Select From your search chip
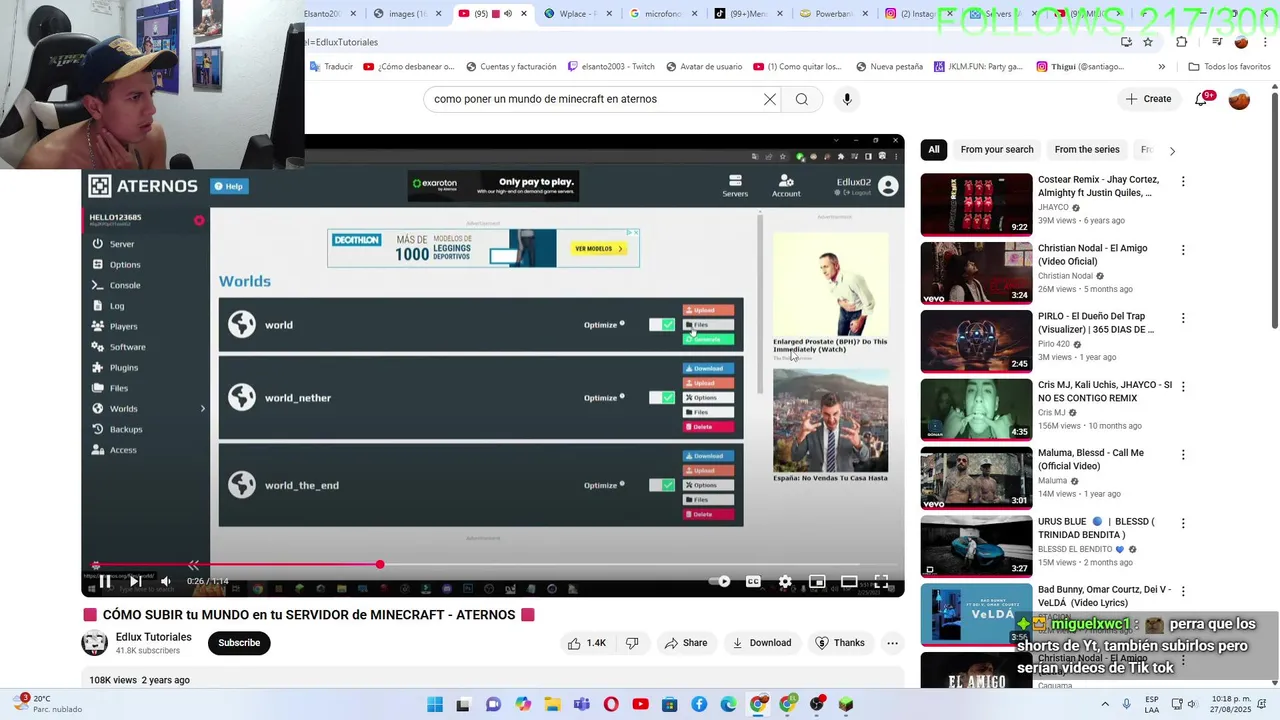 click(997, 150)
